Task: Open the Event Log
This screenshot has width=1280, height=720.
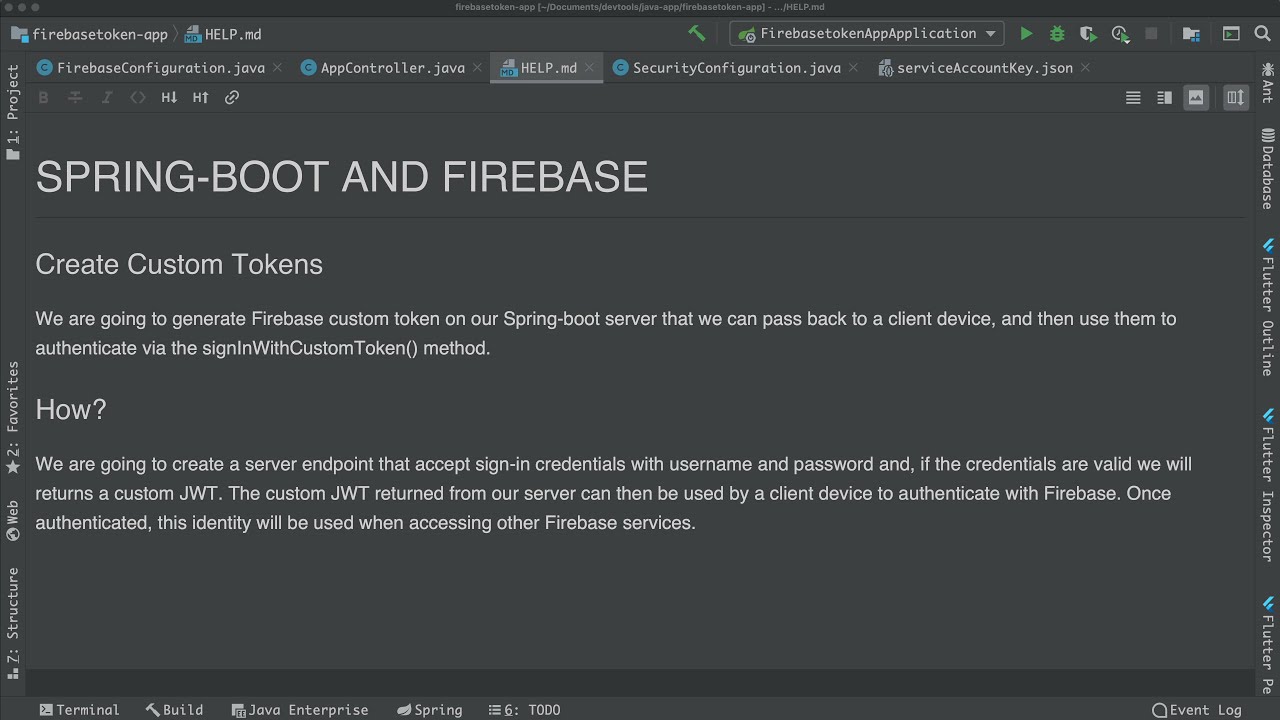Action: click(x=1197, y=710)
